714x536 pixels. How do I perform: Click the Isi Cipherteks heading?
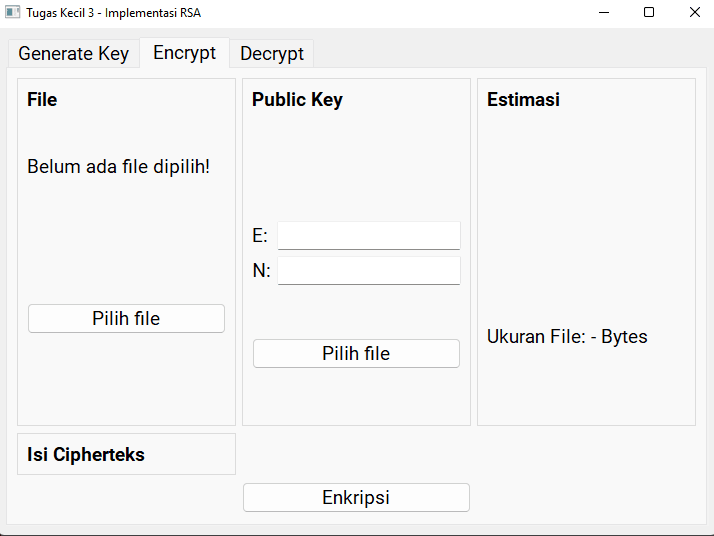pyautogui.click(x=86, y=455)
